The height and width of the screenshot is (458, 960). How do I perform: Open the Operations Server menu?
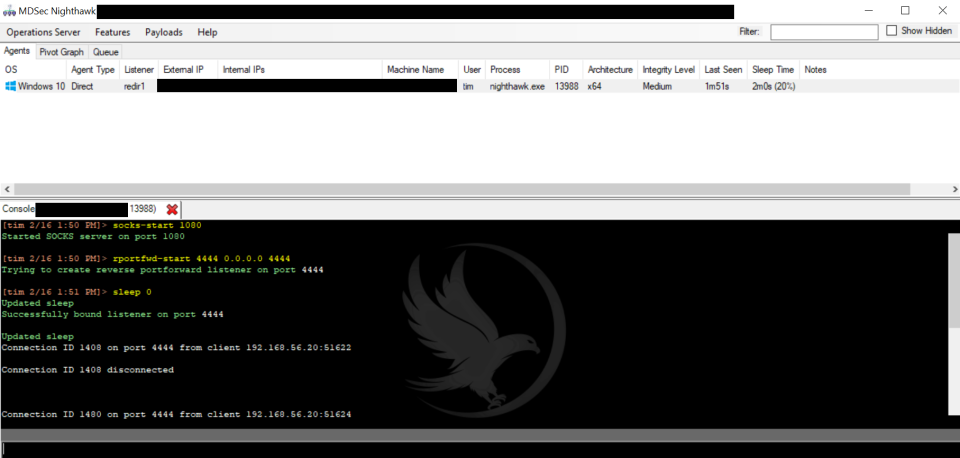point(43,32)
